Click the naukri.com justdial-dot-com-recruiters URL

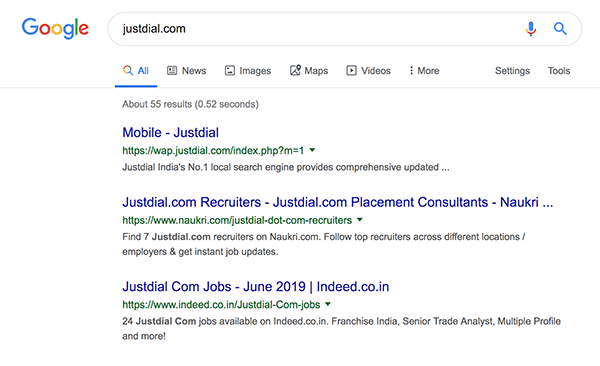tap(237, 220)
